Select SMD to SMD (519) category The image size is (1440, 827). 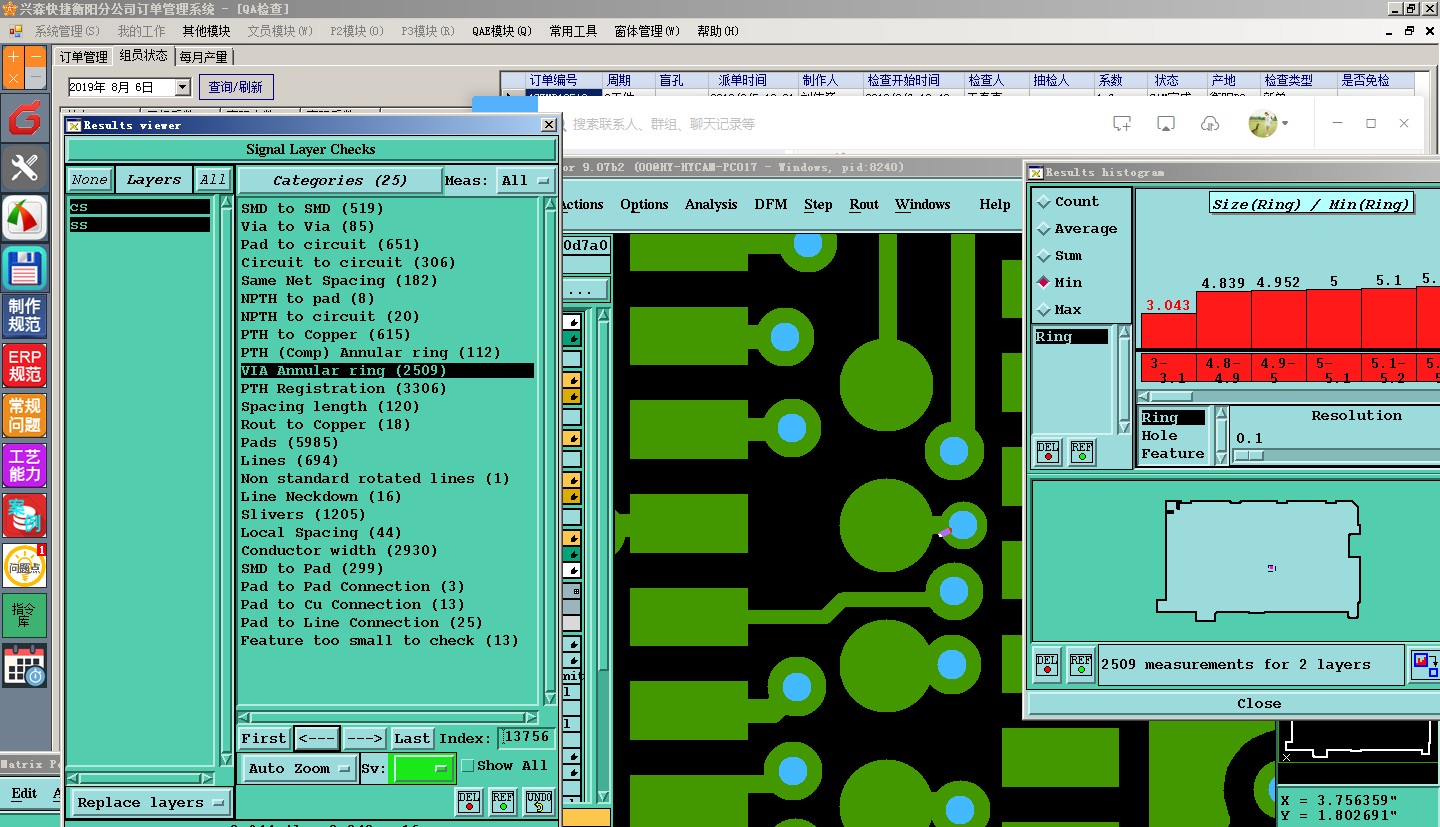coord(312,208)
